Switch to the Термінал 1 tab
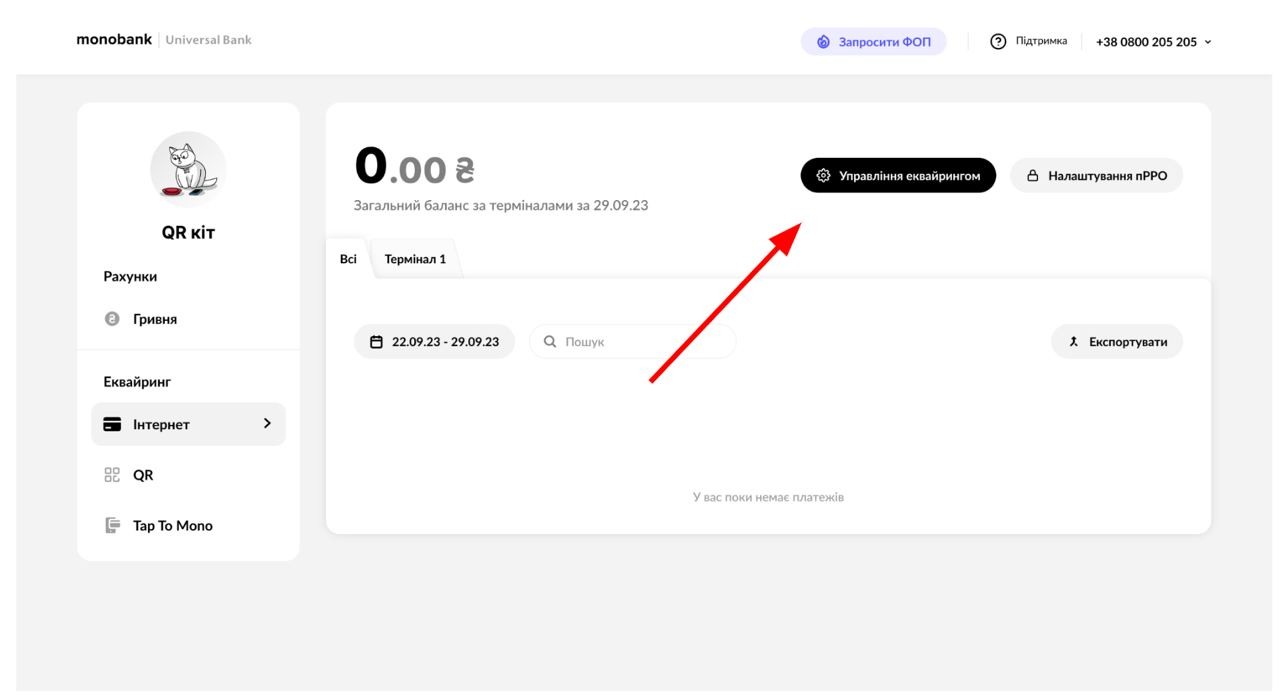 tap(415, 260)
